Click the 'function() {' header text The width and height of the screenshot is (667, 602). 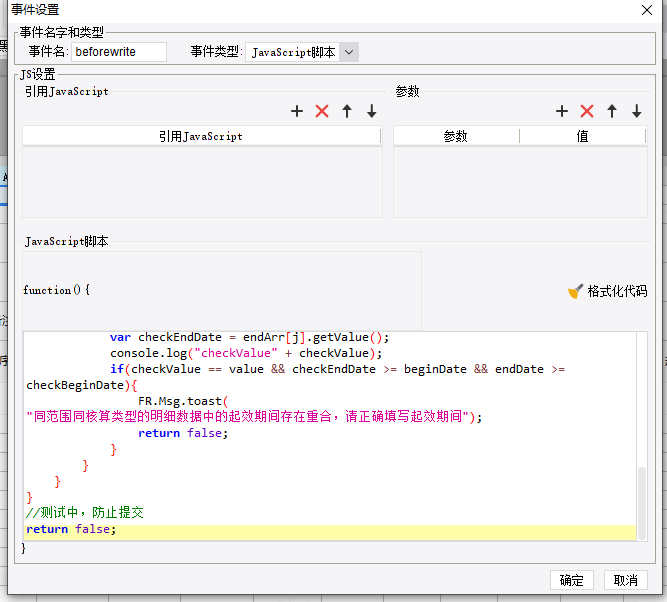pyautogui.click(x=57, y=290)
